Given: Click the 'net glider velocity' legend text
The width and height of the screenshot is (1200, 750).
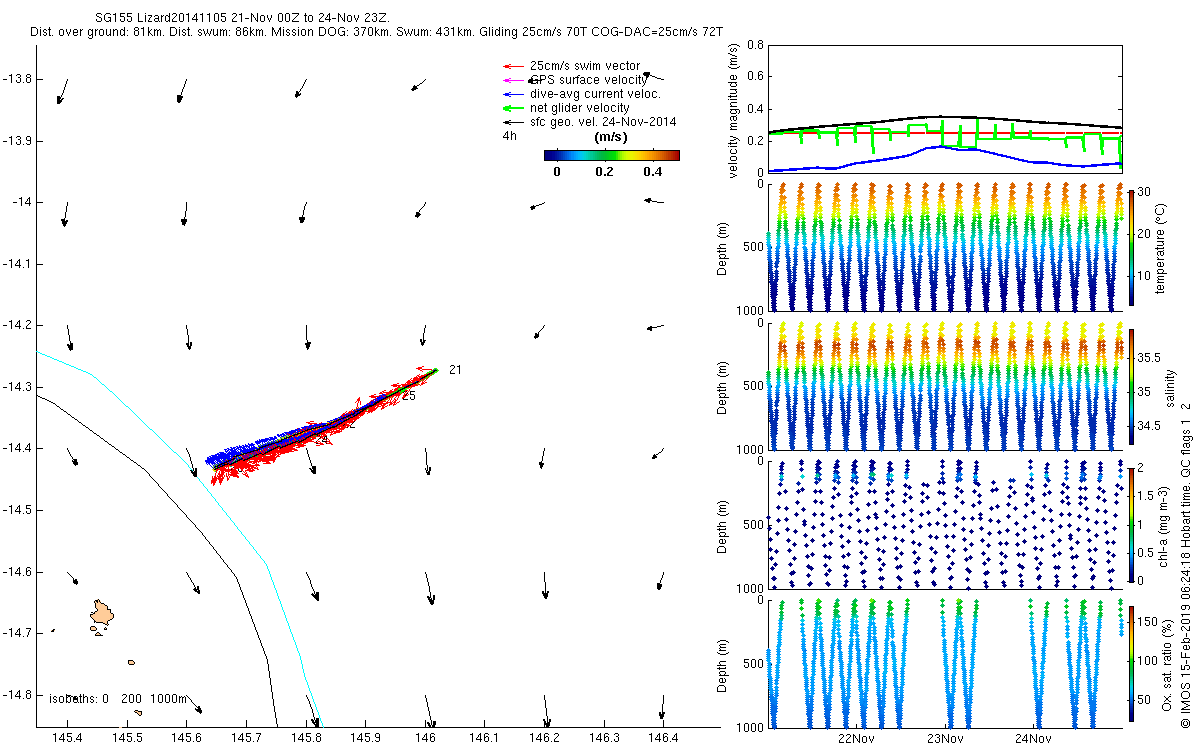Looking at the screenshot, I should [x=580, y=108].
